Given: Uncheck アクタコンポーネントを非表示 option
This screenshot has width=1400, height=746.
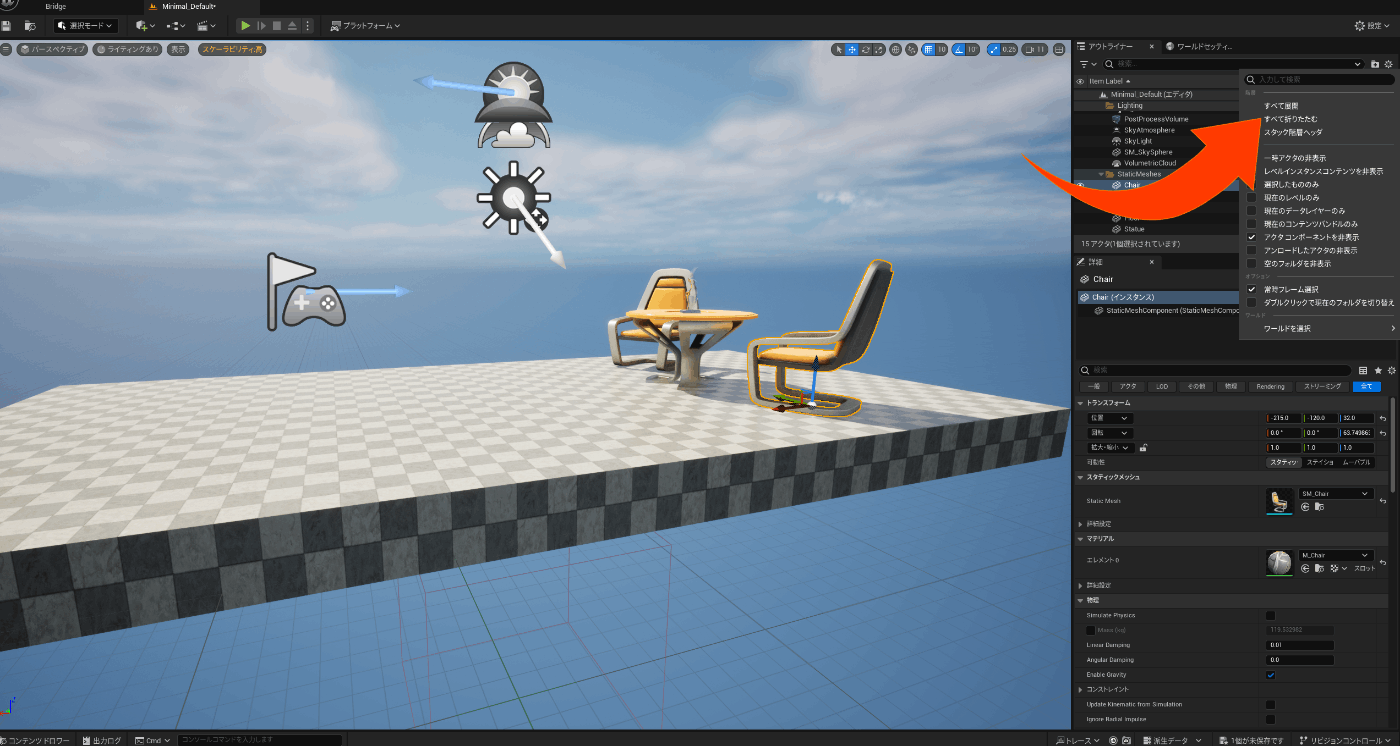Looking at the screenshot, I should pos(1251,237).
